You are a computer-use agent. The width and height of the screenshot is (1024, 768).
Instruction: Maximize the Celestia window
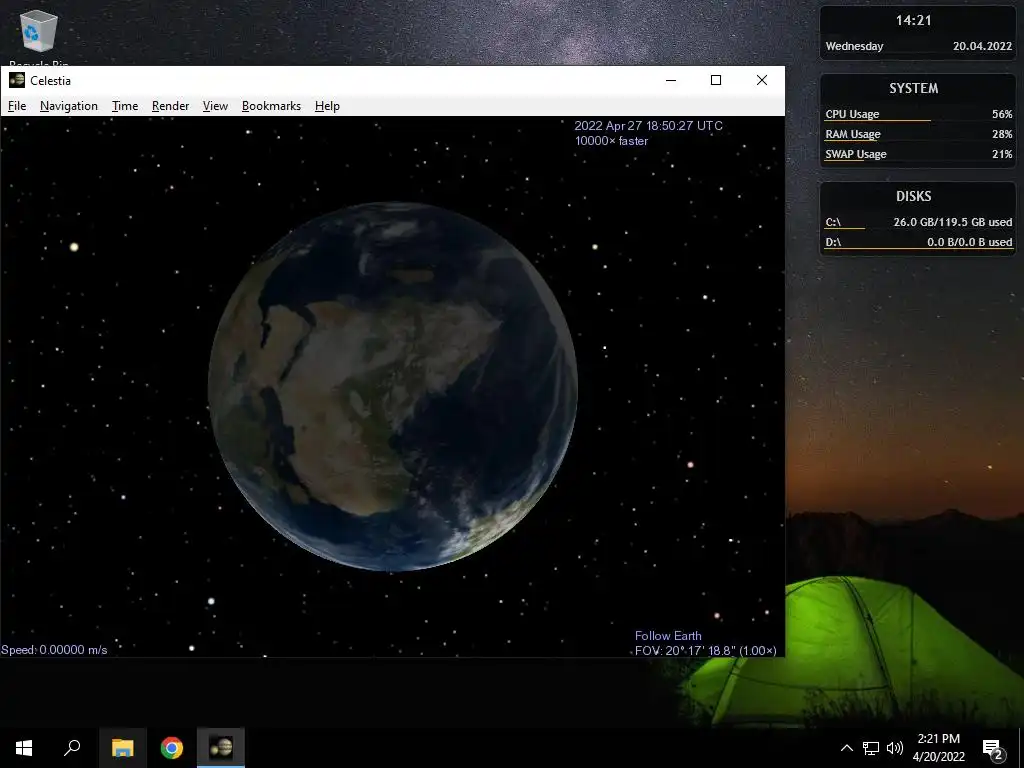tap(716, 80)
